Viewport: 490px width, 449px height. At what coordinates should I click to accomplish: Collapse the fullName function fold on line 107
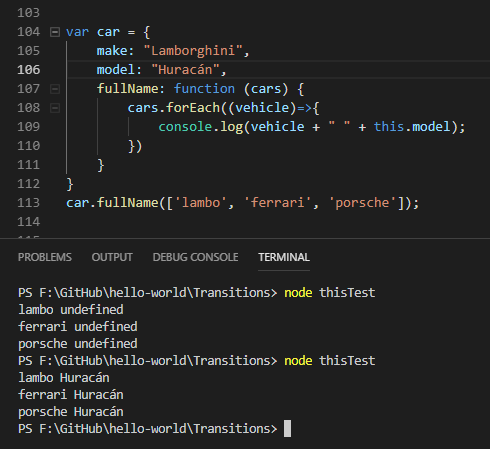click(55, 89)
